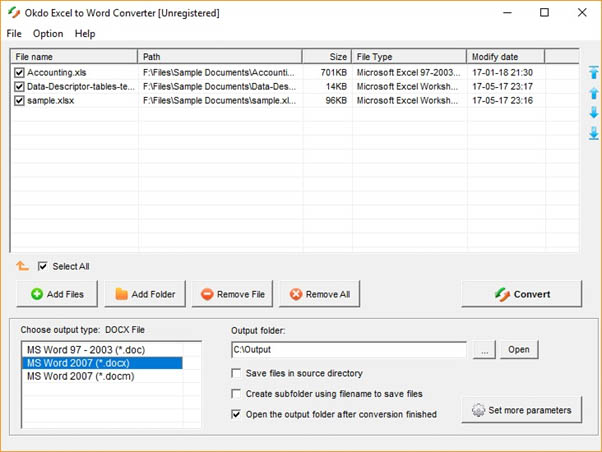Move selected file to bottom arrow icon

pos(594,133)
